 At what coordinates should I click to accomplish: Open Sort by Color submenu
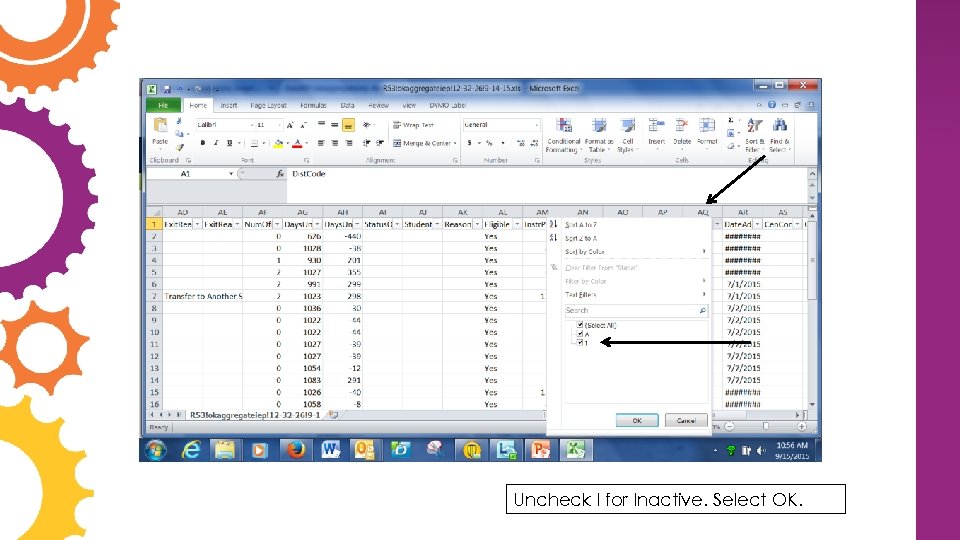click(x=635, y=252)
